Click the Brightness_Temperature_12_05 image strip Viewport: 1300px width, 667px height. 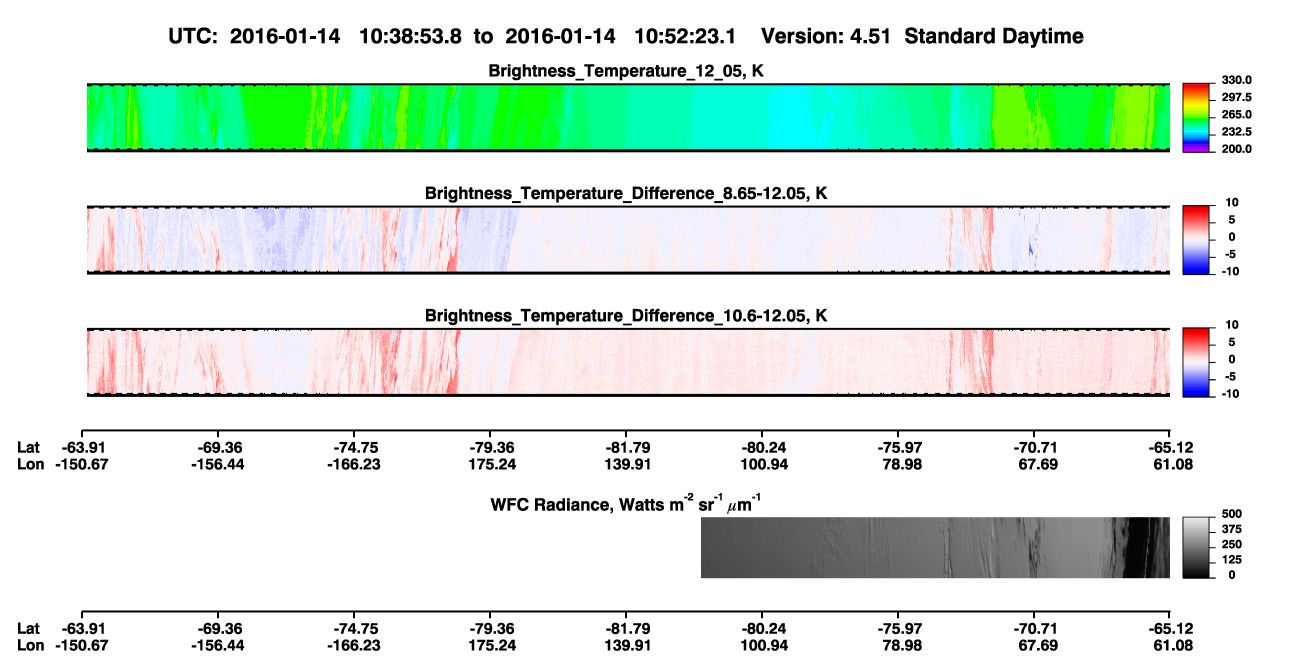628,117
